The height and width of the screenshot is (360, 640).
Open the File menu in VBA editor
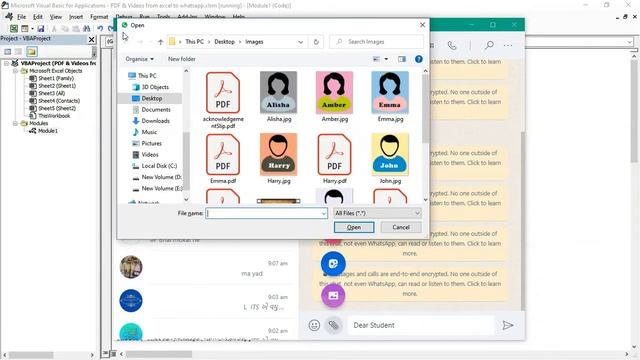click(21, 17)
